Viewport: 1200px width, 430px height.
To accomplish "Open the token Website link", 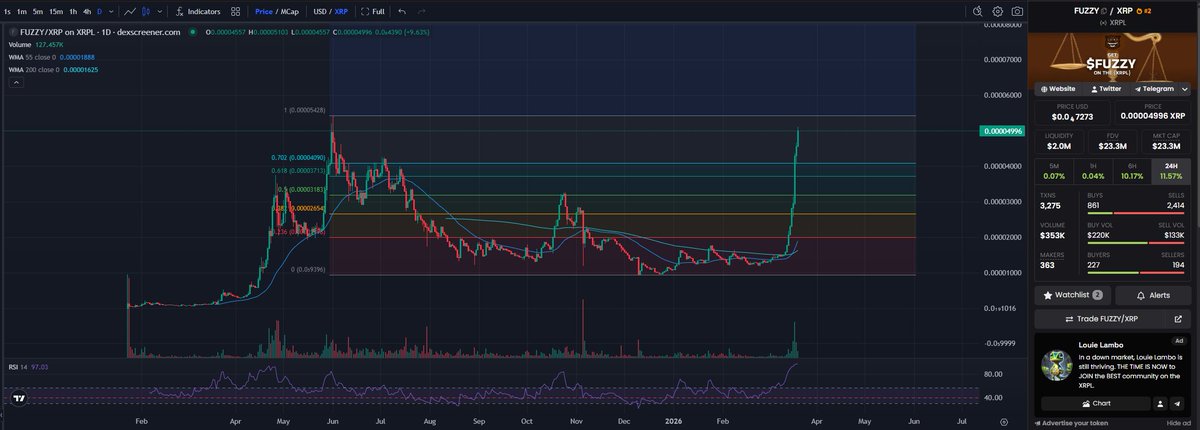I will click(1058, 89).
